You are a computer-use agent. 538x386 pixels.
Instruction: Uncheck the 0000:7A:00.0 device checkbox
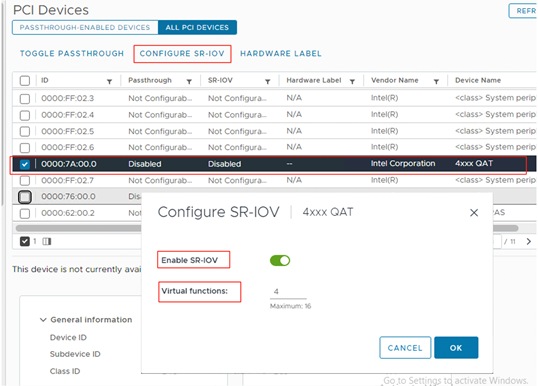tap(25, 164)
